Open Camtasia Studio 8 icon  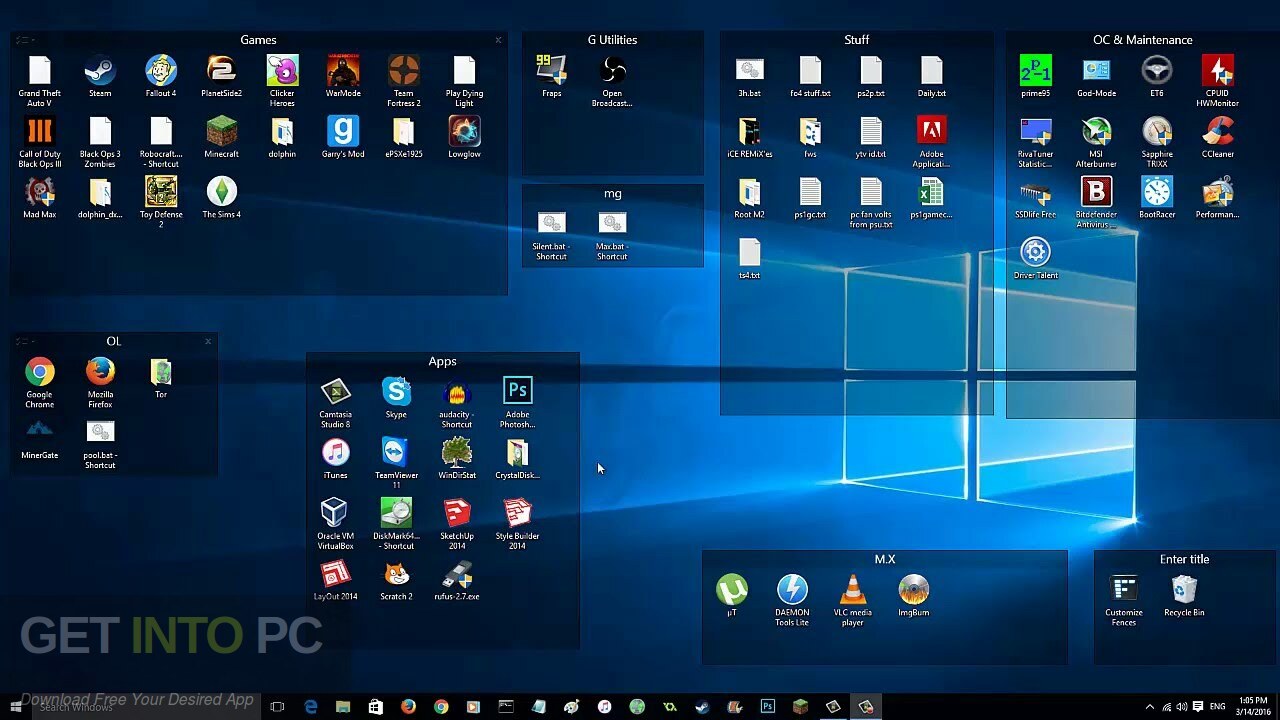pyautogui.click(x=335, y=403)
